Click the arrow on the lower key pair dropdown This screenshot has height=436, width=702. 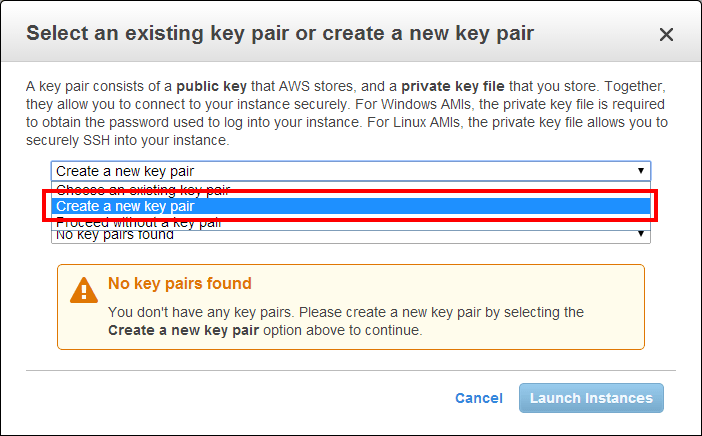[x=641, y=235]
